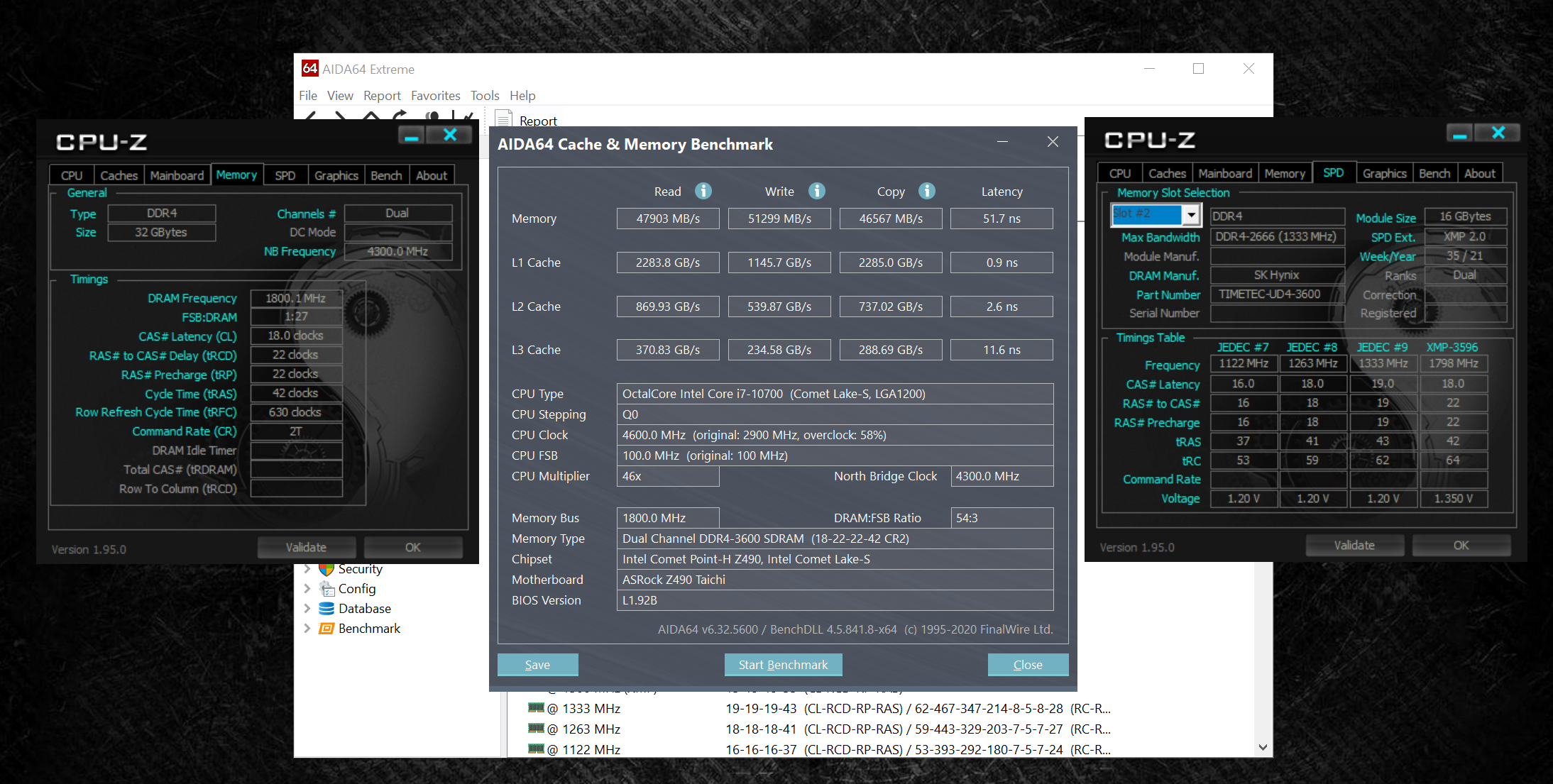Image resolution: width=1553 pixels, height=784 pixels.
Task: Click the AIDA64 Extreme title bar logo
Action: [310, 69]
